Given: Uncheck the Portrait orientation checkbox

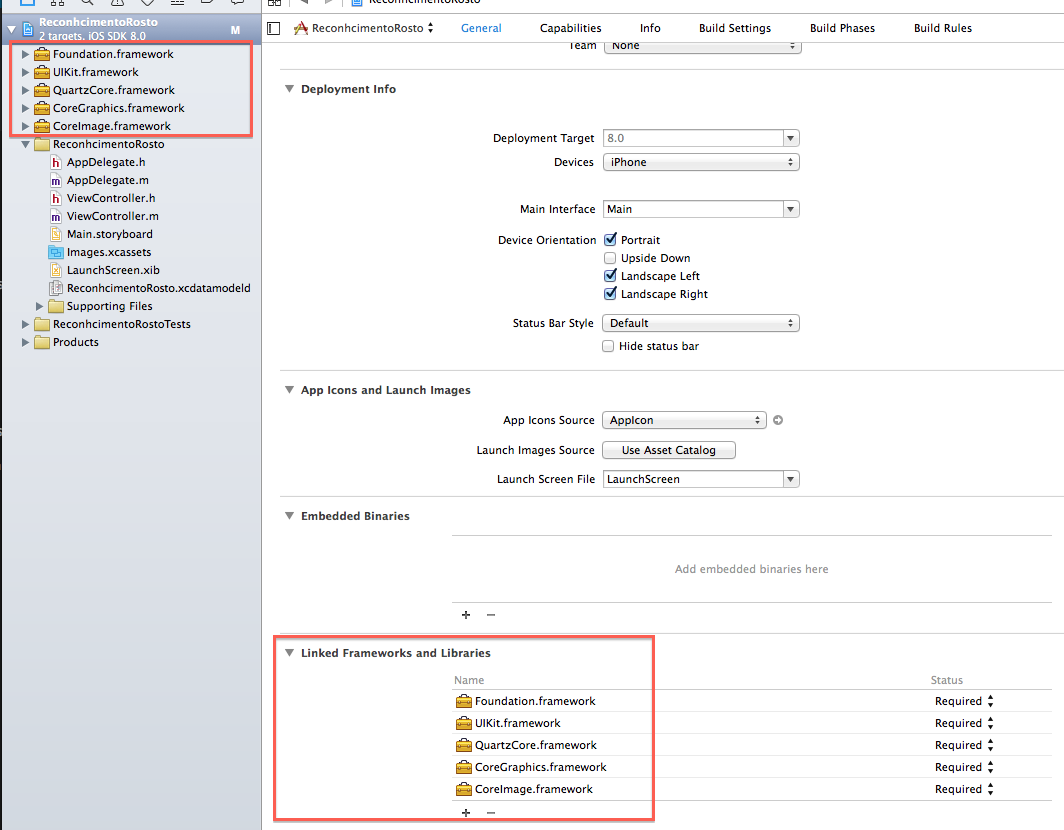Looking at the screenshot, I should coord(610,240).
